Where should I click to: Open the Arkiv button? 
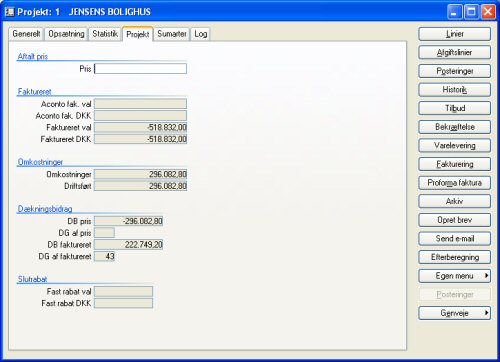(x=455, y=201)
